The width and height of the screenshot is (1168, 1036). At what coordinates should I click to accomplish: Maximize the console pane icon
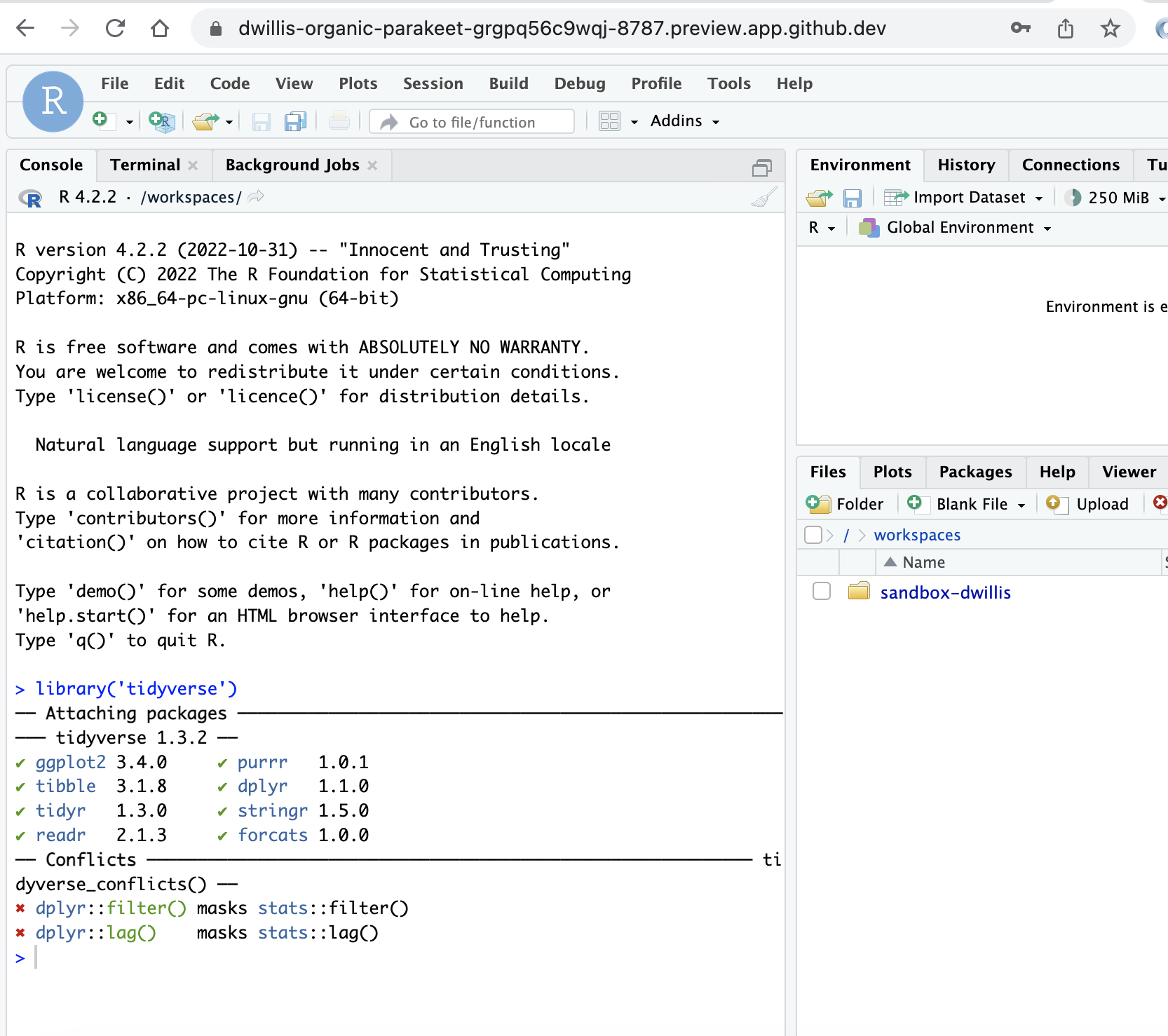point(762,167)
